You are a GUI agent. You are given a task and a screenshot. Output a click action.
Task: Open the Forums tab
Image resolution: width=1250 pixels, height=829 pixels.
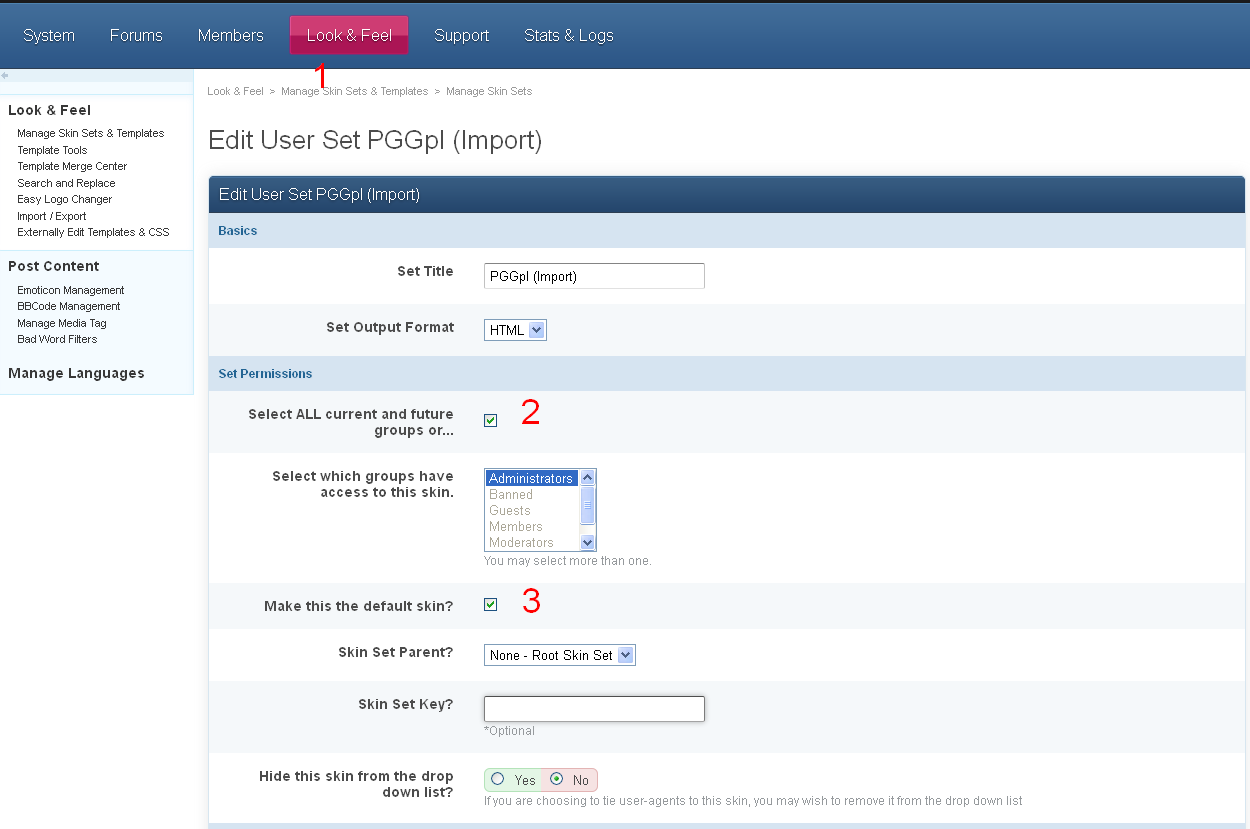(x=136, y=35)
